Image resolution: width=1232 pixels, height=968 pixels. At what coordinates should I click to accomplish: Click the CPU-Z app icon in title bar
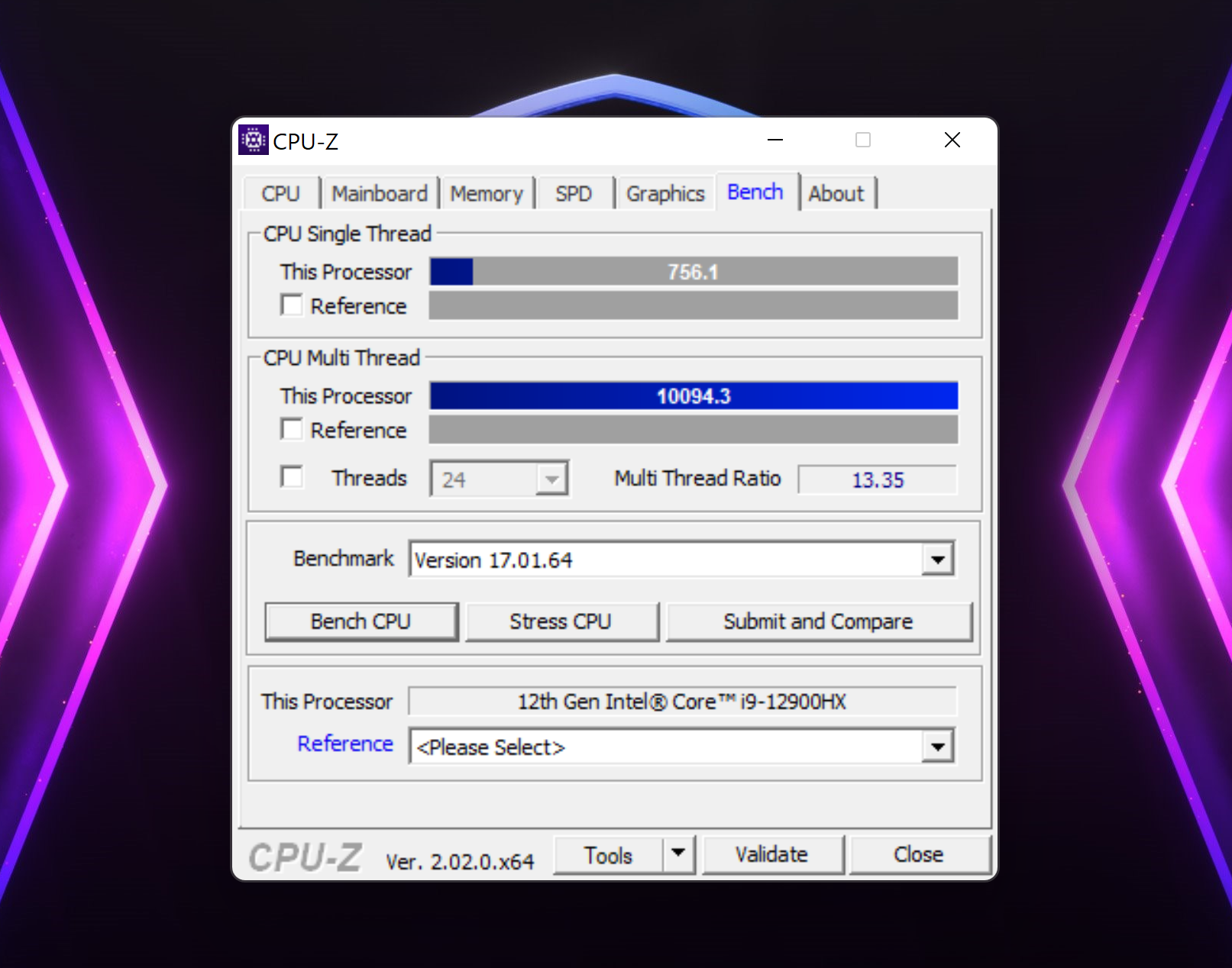click(x=253, y=140)
